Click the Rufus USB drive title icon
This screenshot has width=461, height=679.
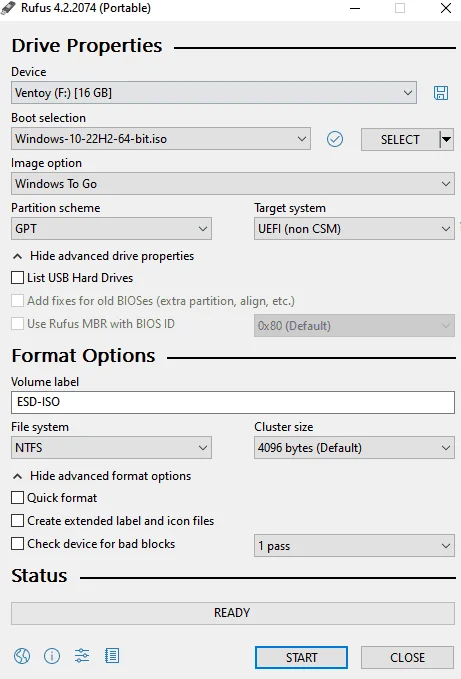(x=8, y=8)
